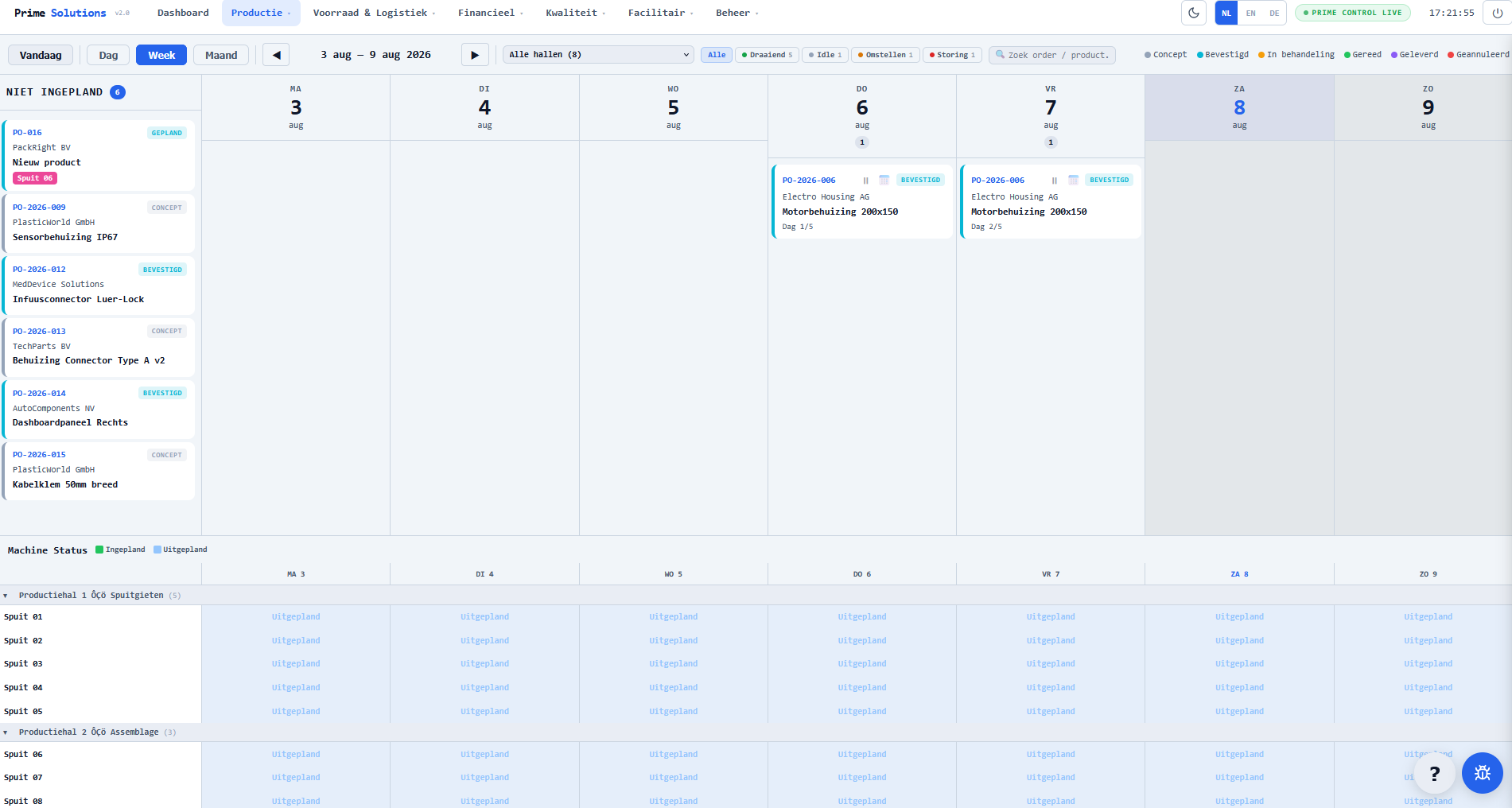The width and height of the screenshot is (1512, 808).
Task: Filter machines by Idle status
Action: pos(826,55)
